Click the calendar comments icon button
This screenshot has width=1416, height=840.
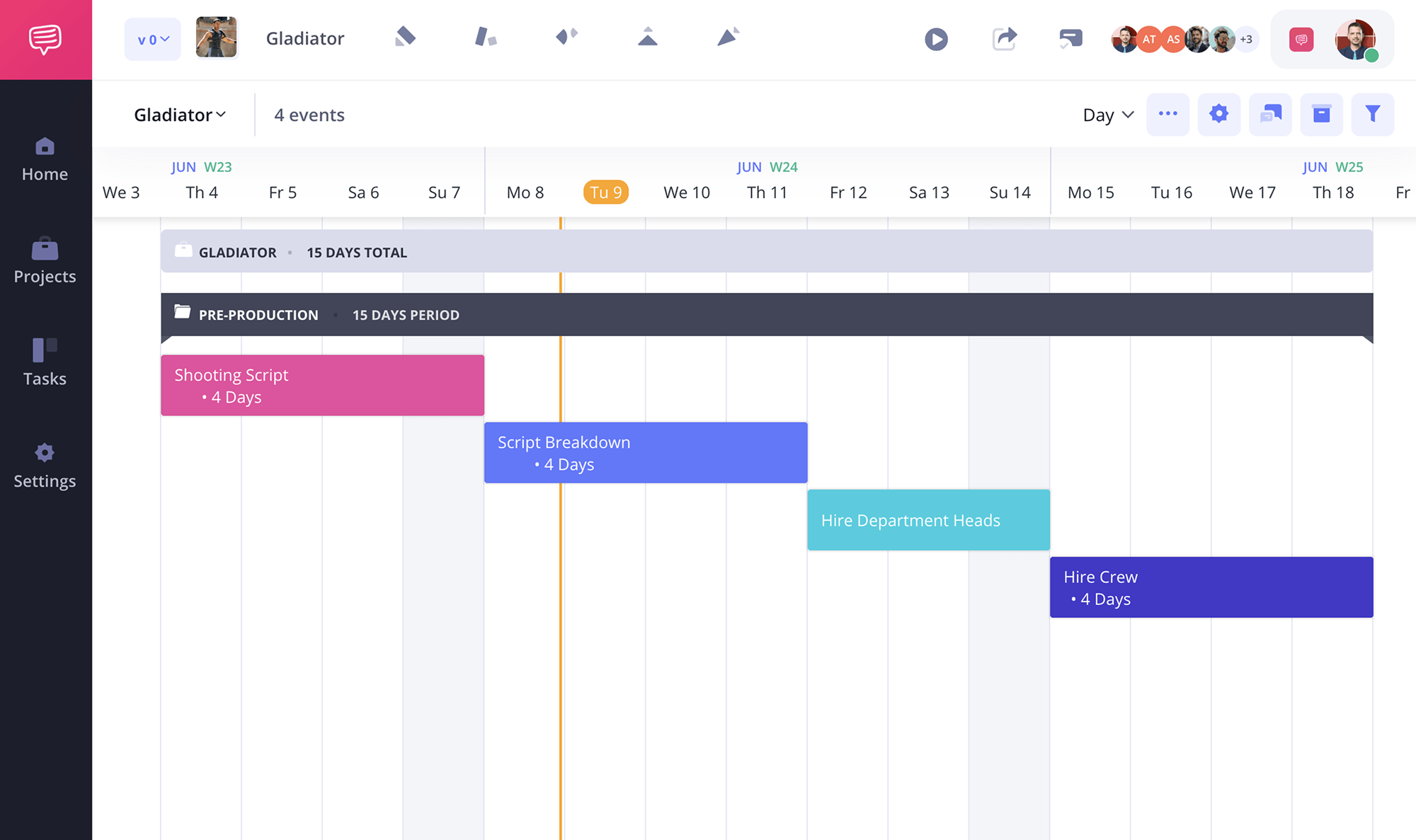tap(1271, 114)
